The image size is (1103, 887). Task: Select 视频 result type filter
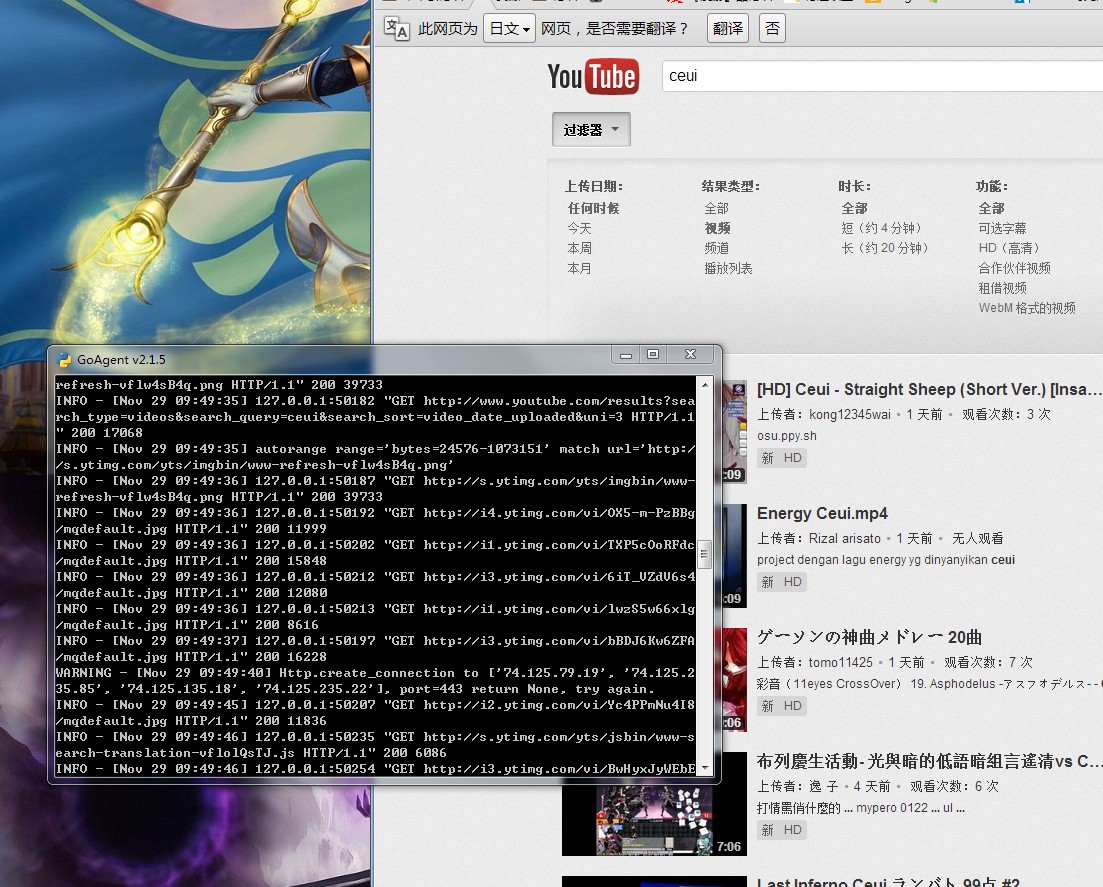(718, 229)
